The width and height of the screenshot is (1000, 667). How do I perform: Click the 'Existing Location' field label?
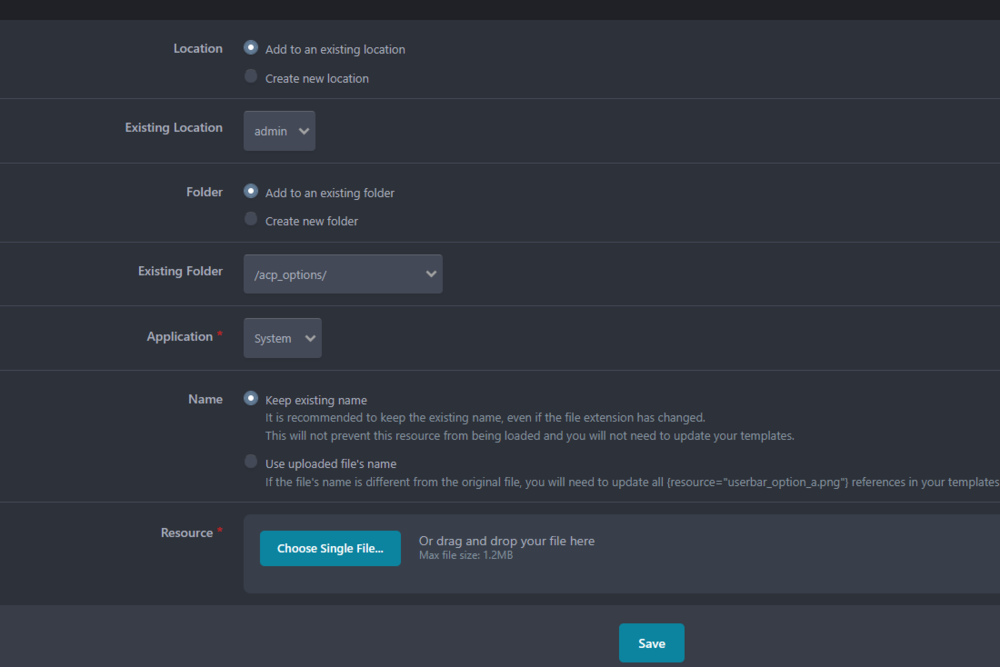[173, 128]
